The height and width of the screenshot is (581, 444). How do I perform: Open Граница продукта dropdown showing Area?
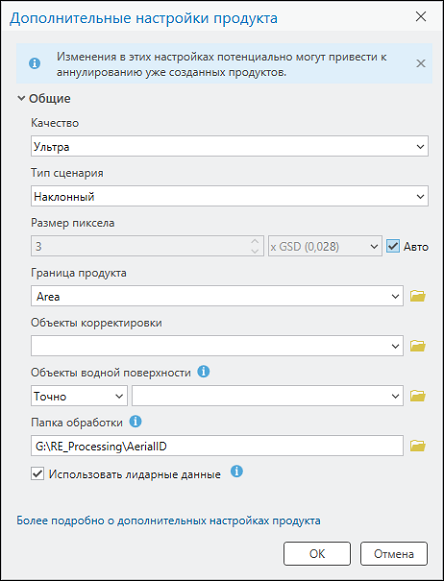[x=217, y=296]
